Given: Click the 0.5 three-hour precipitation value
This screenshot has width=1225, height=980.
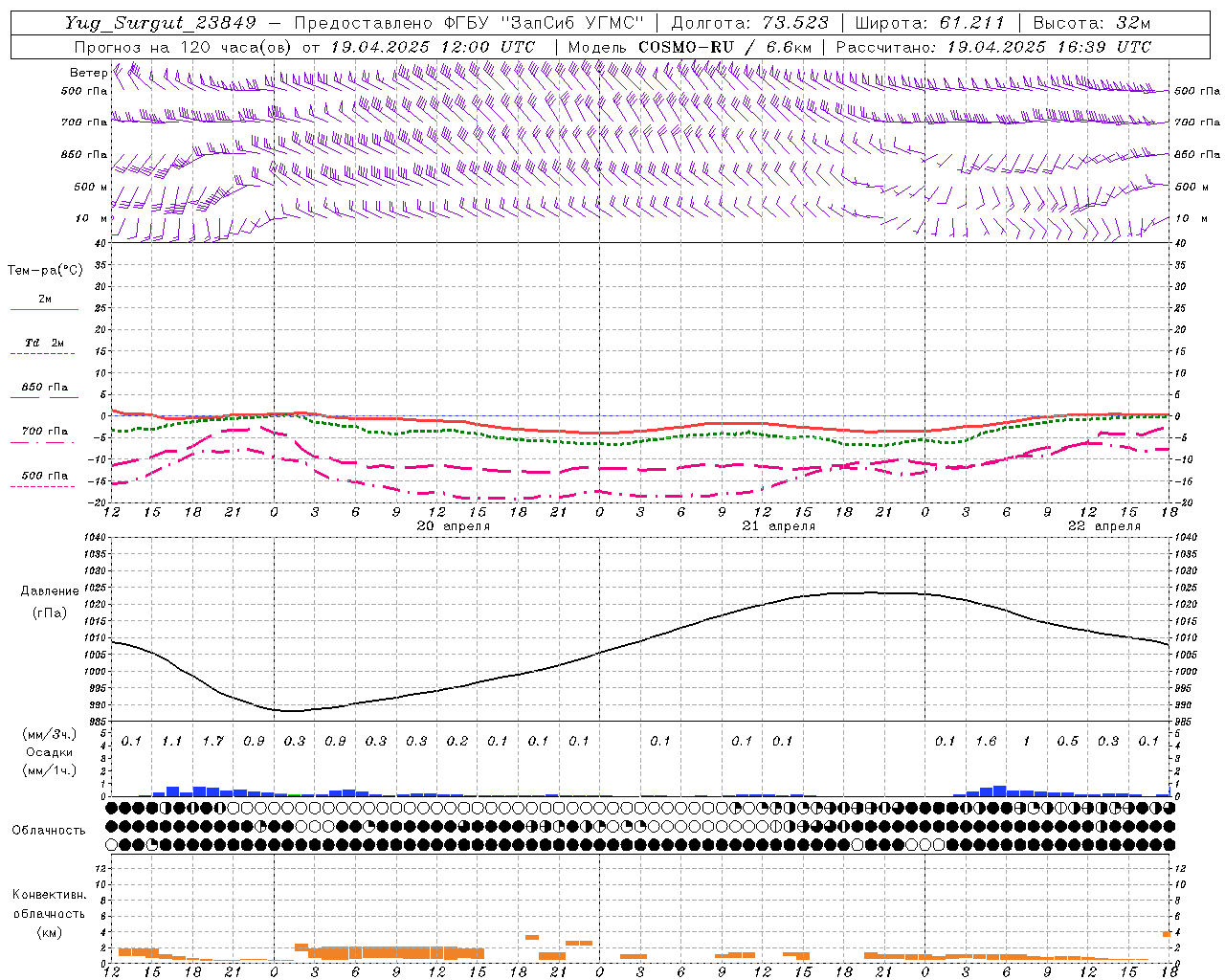Looking at the screenshot, I should point(1067,741).
